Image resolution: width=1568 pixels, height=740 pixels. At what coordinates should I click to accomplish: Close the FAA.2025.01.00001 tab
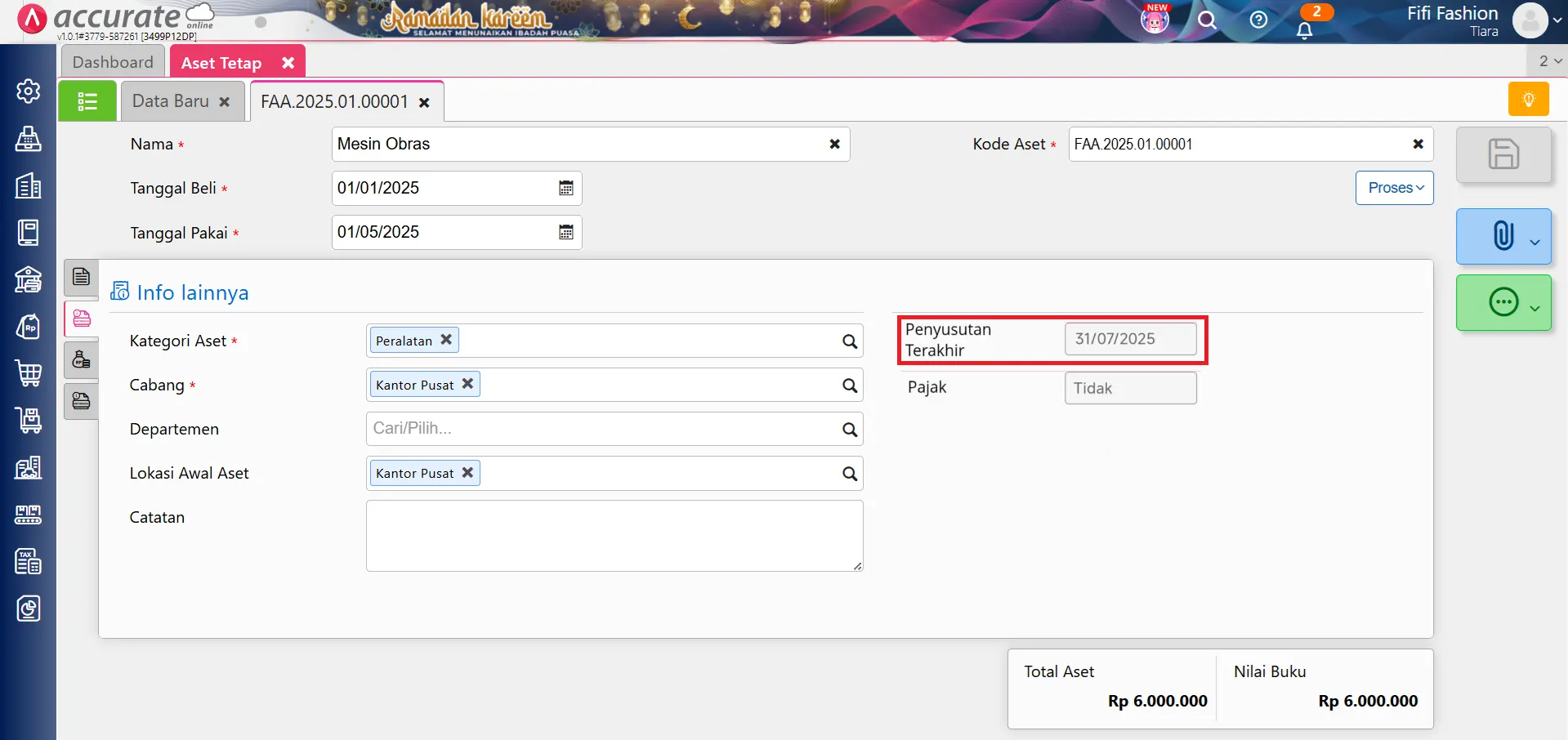coord(424,102)
